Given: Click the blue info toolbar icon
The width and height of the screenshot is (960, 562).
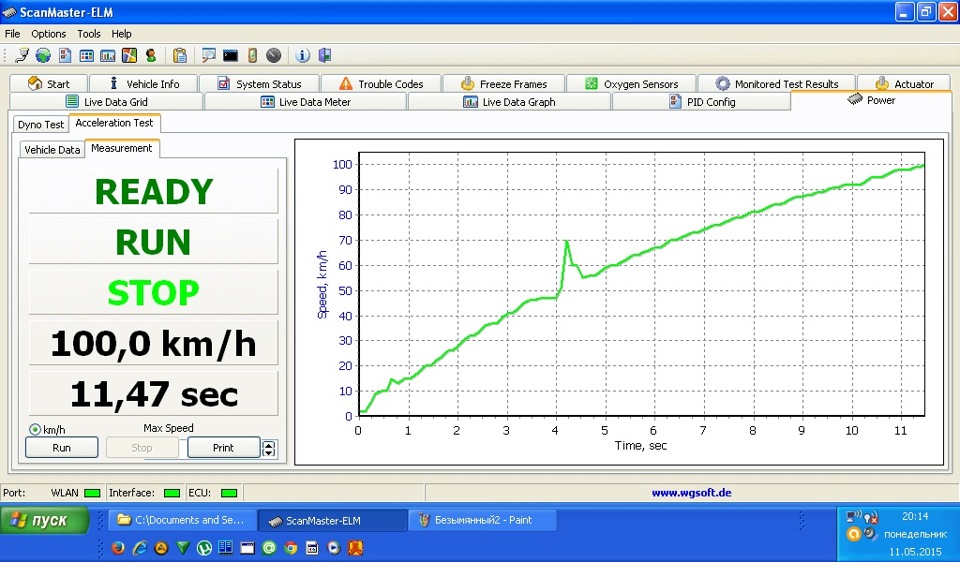Looking at the screenshot, I should click(302, 56).
